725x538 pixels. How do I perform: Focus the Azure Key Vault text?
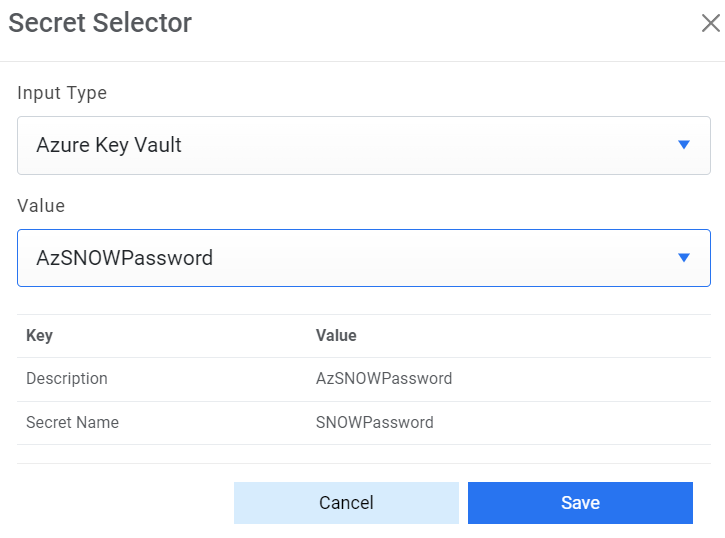click(x=109, y=145)
